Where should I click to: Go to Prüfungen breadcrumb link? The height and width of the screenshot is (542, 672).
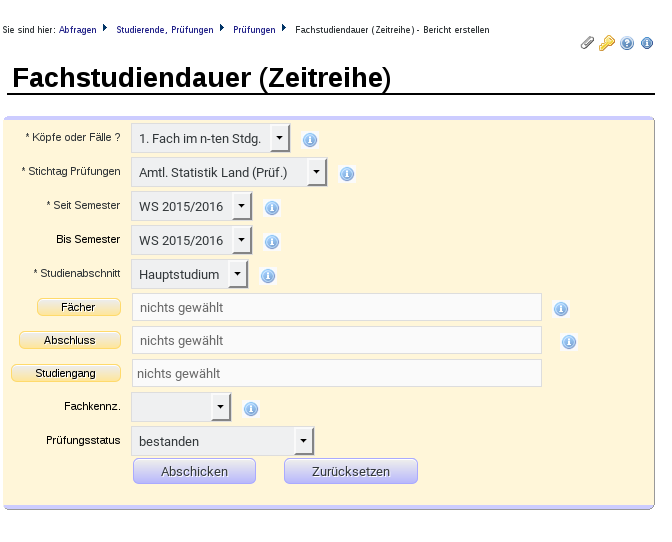[x=254, y=30]
